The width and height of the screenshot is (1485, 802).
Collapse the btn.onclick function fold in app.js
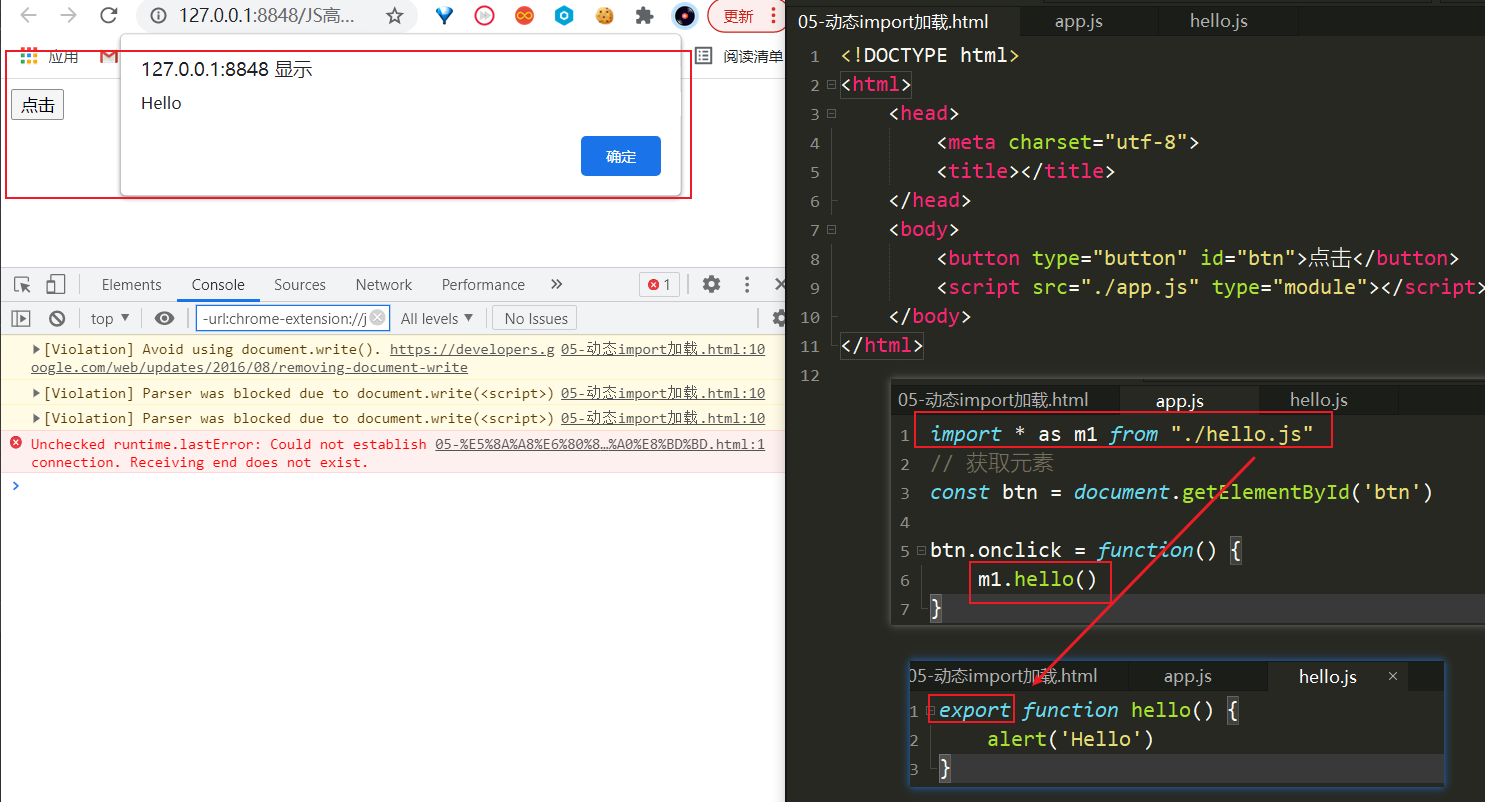coord(920,550)
